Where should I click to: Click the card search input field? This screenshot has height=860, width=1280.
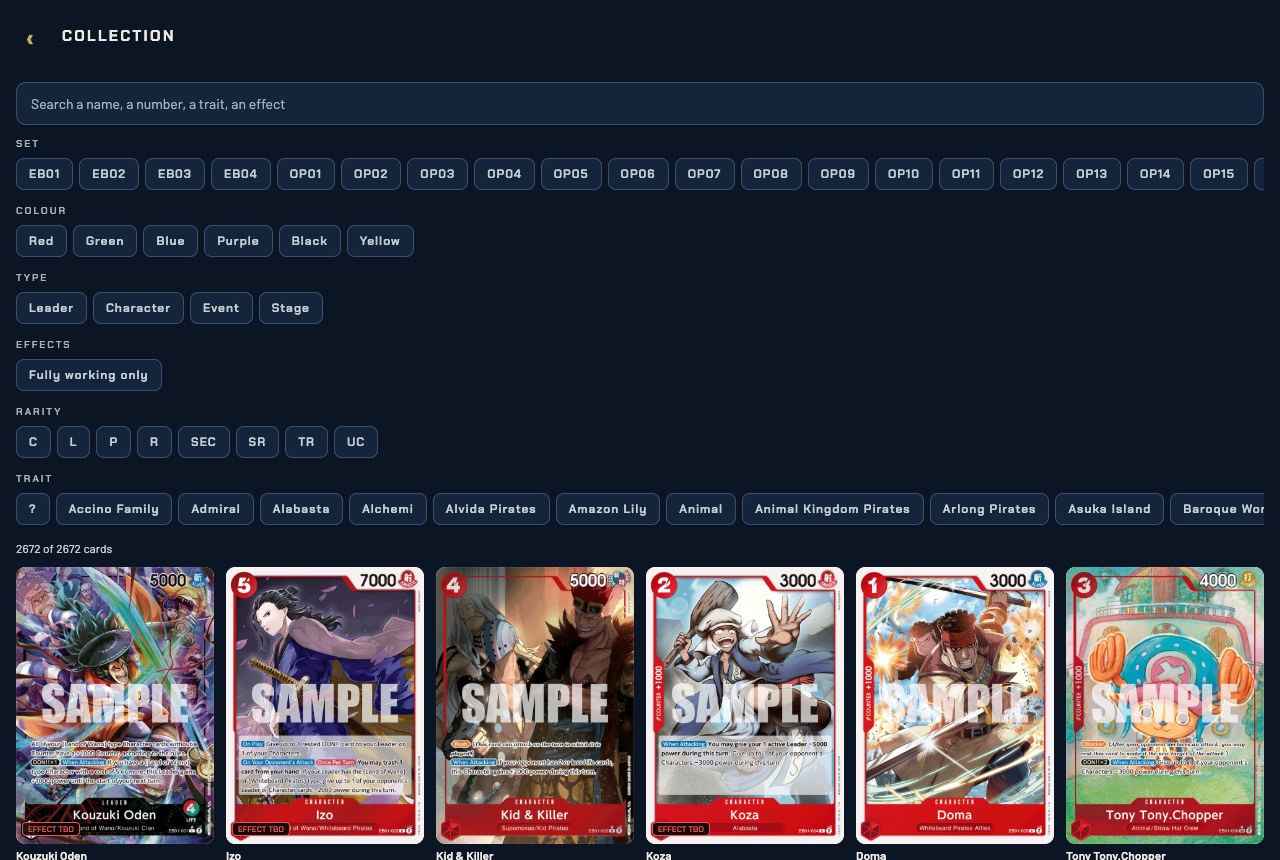click(x=640, y=104)
